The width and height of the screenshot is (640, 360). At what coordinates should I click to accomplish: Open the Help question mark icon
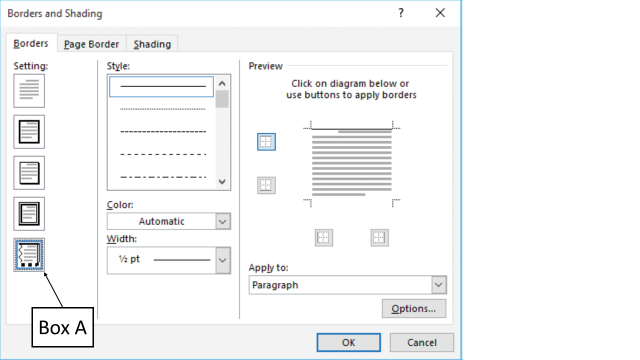(401, 13)
